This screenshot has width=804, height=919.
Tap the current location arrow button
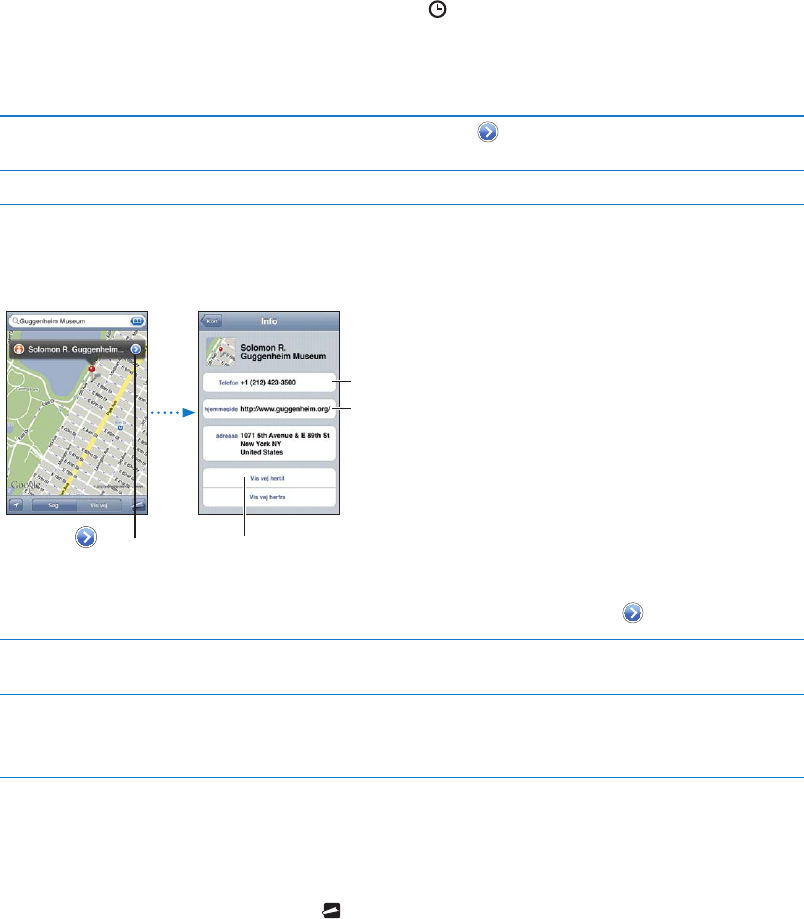pos(16,505)
